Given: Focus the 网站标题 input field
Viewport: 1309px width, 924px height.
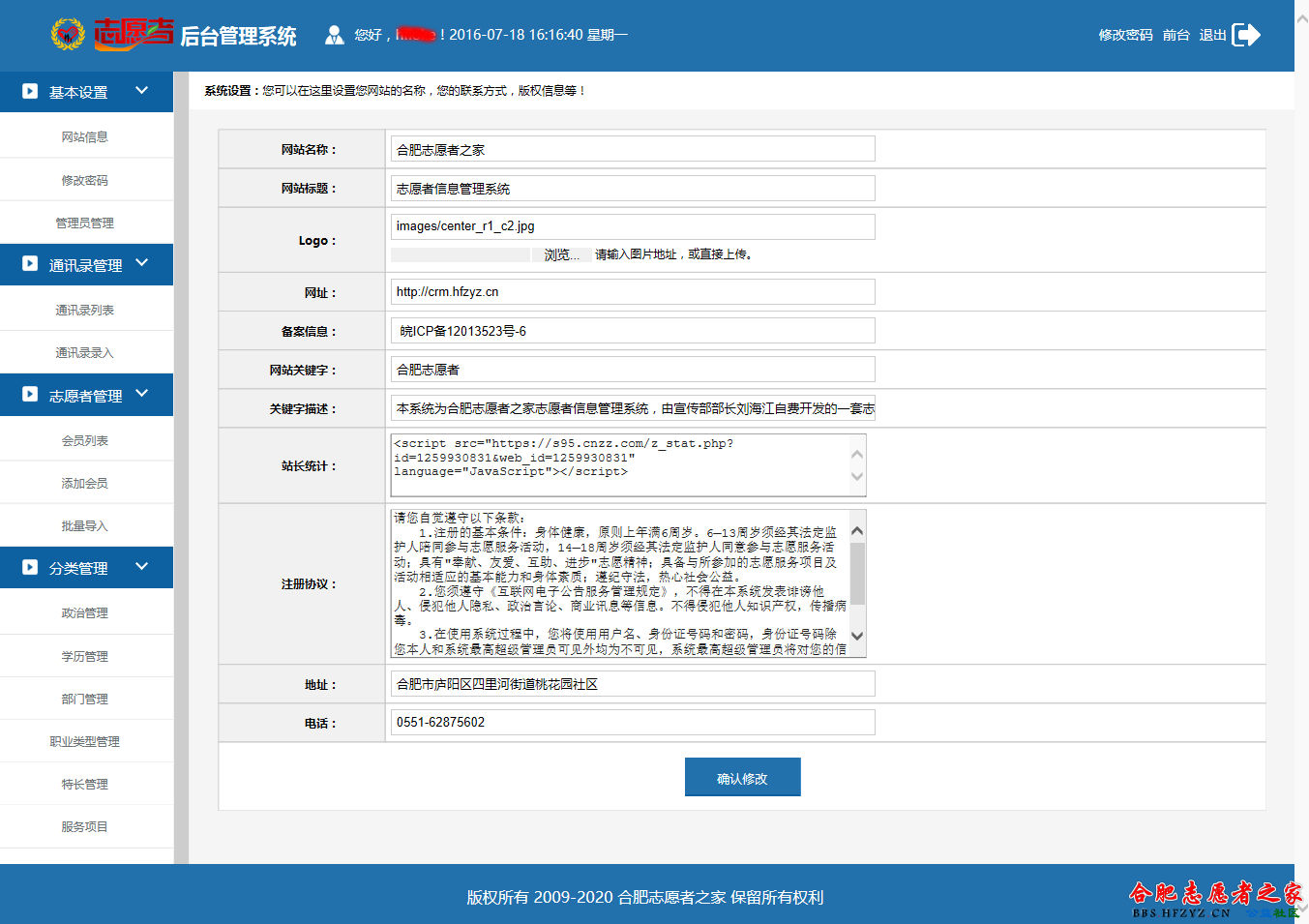Looking at the screenshot, I should click(633, 188).
